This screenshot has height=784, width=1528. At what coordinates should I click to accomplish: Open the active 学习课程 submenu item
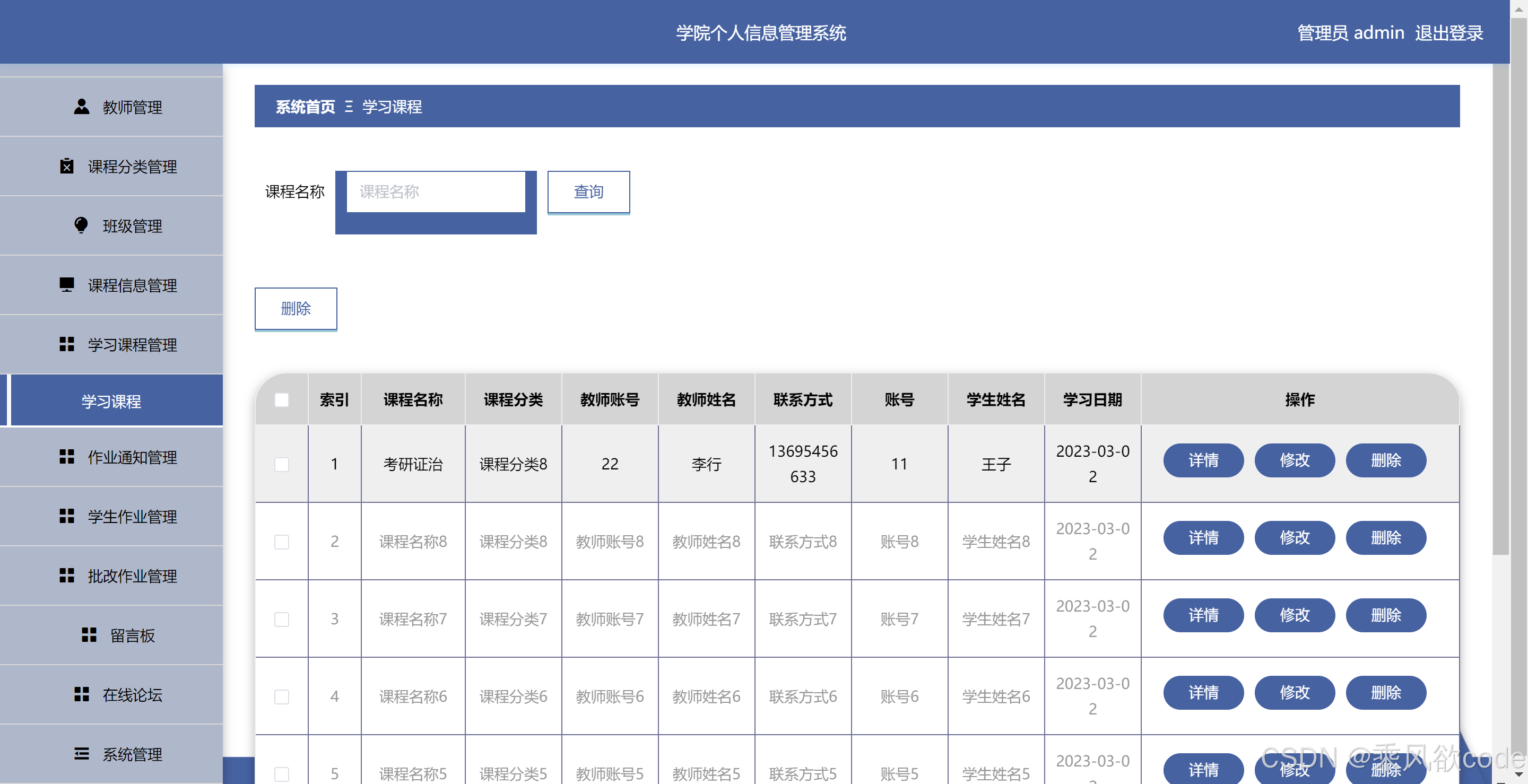[111, 402]
